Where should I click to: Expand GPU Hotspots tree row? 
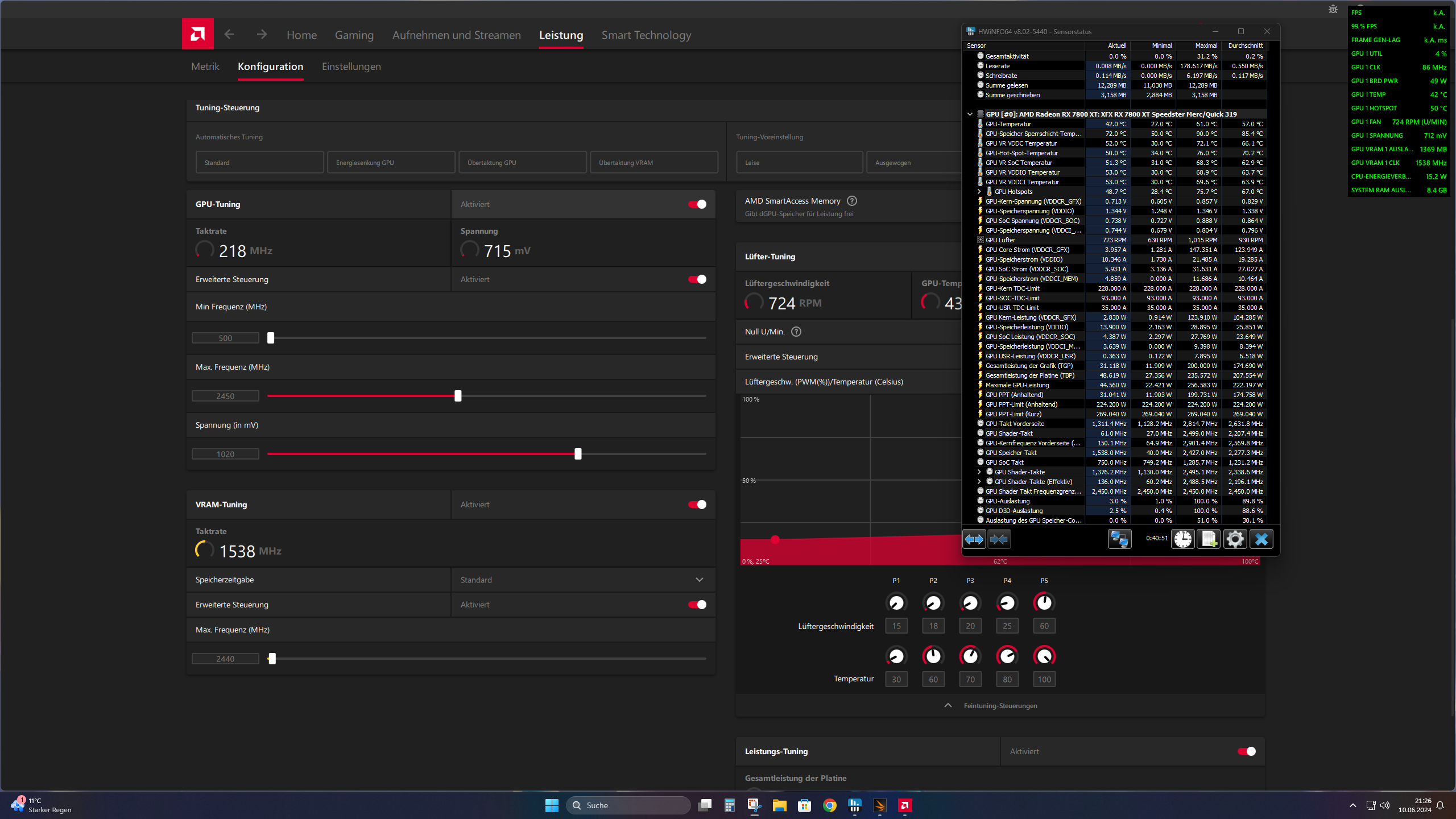click(979, 192)
